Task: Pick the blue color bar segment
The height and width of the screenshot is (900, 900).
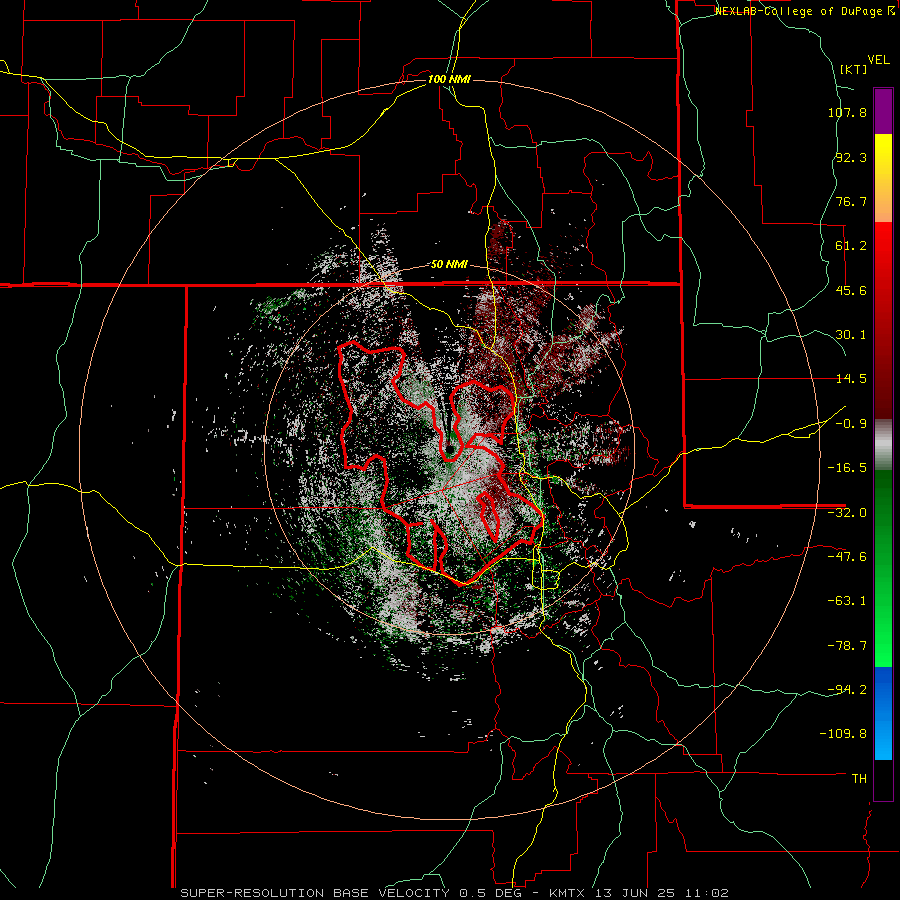Action: tap(883, 713)
